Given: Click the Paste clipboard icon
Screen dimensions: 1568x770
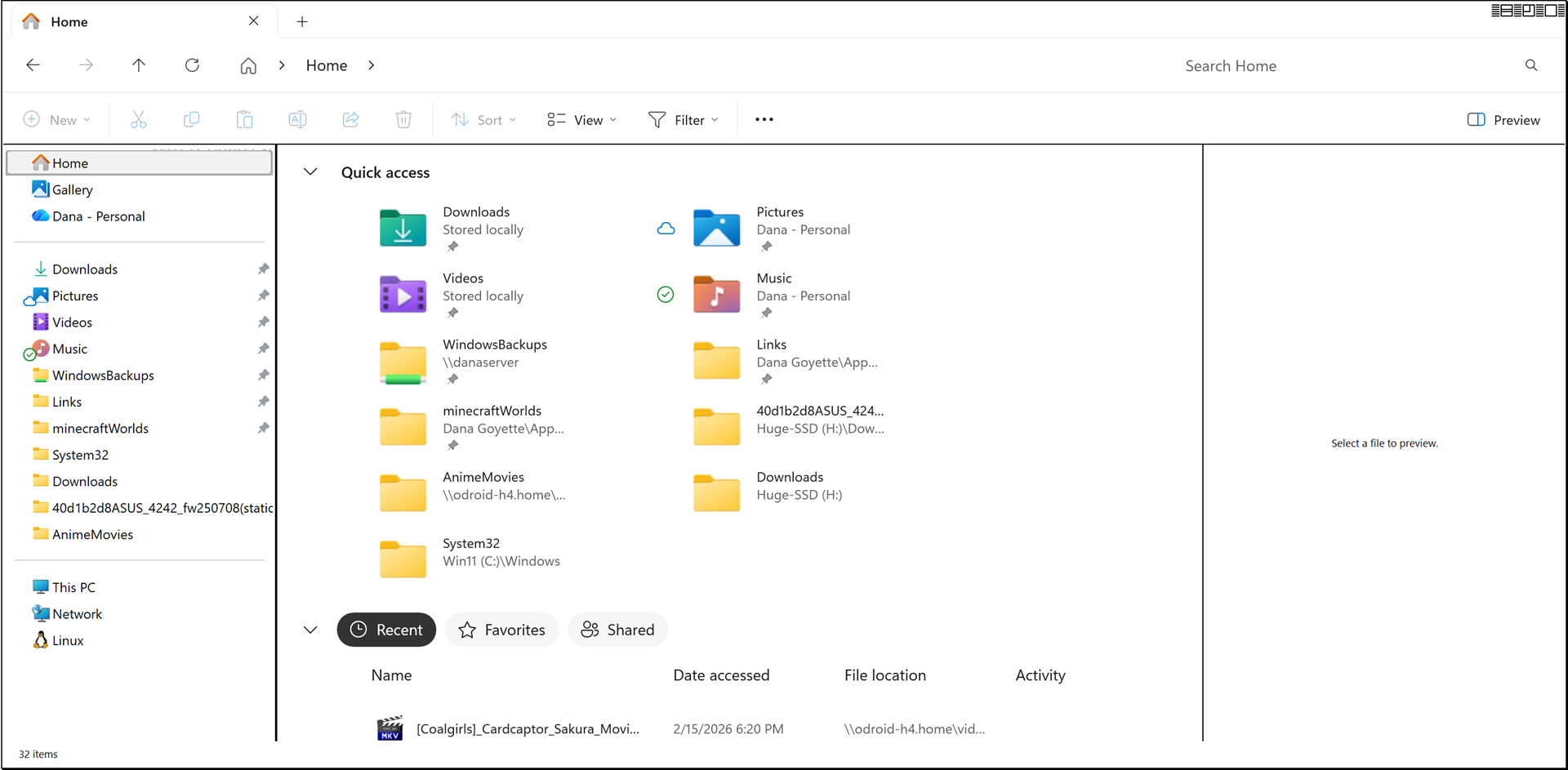Looking at the screenshot, I should (244, 120).
